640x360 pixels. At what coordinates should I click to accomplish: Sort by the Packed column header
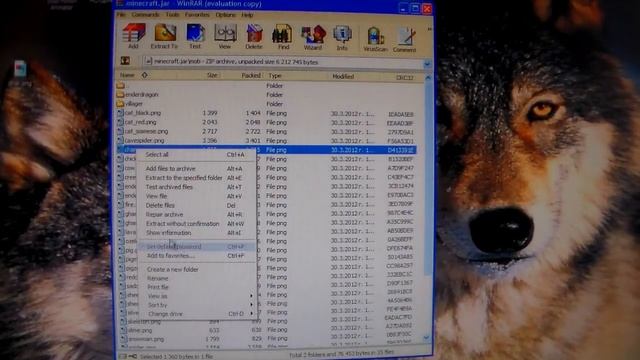click(x=251, y=76)
